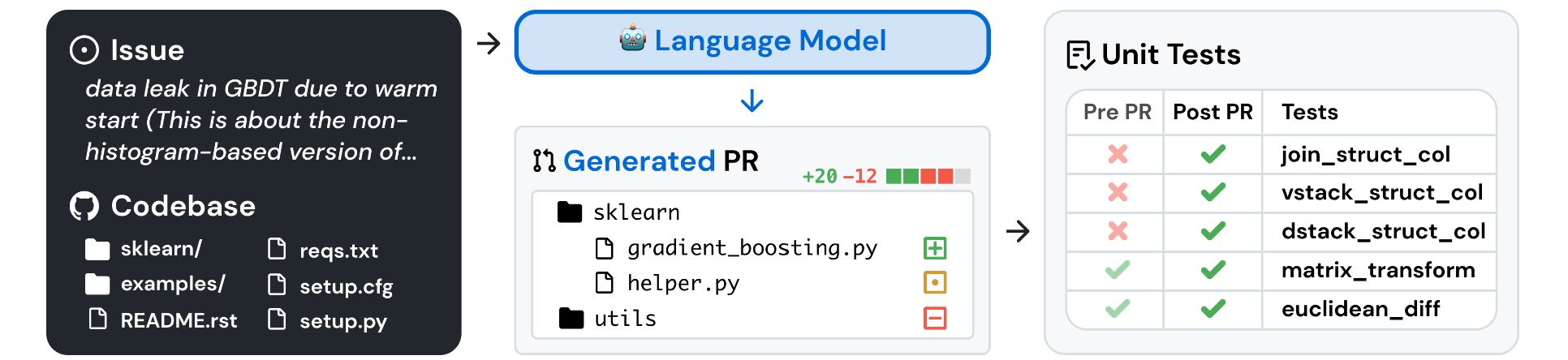Click the helper.py file icon
The width and height of the screenshot is (1568, 360).
pyautogui.click(x=605, y=283)
